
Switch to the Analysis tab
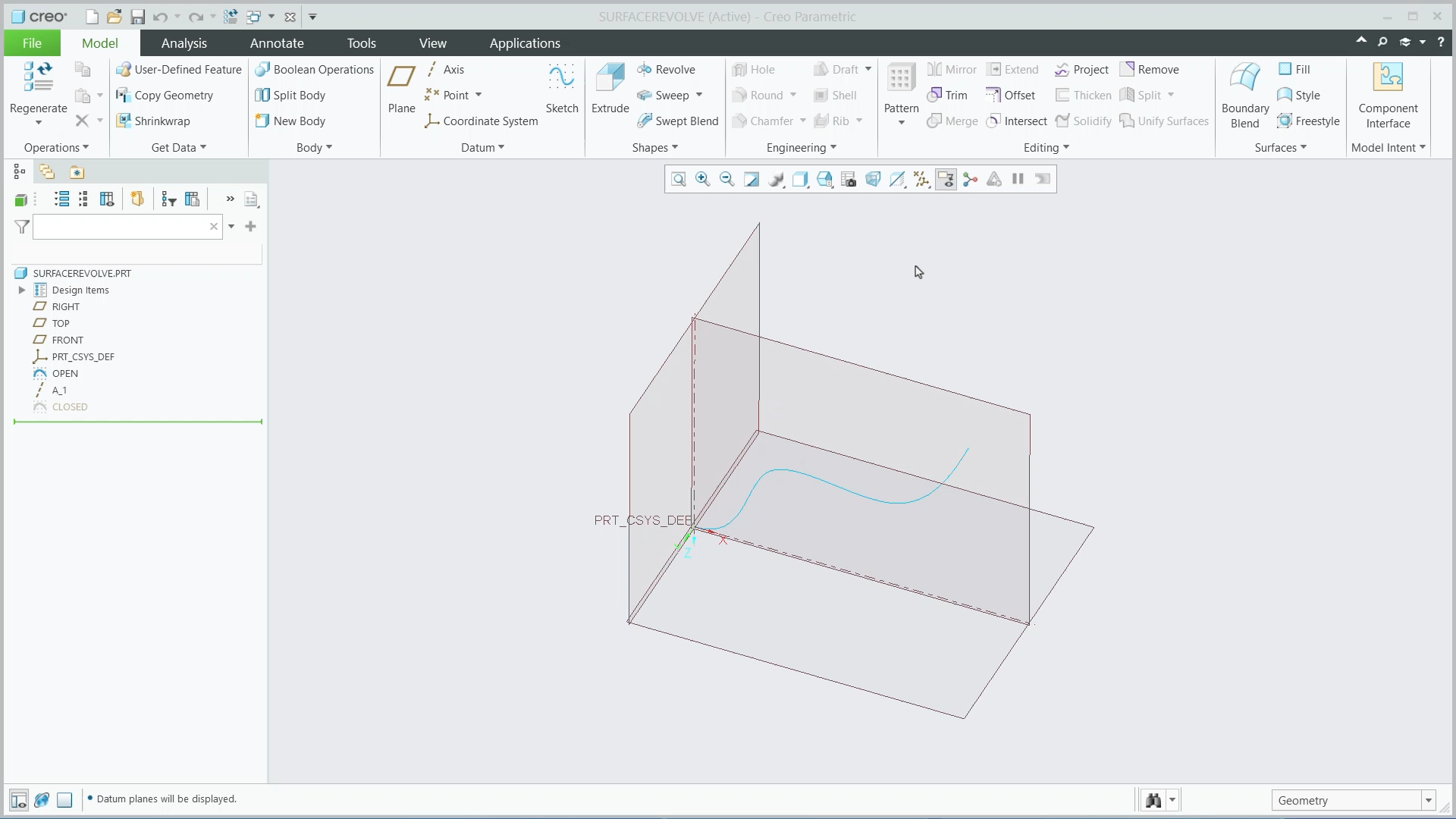[184, 42]
